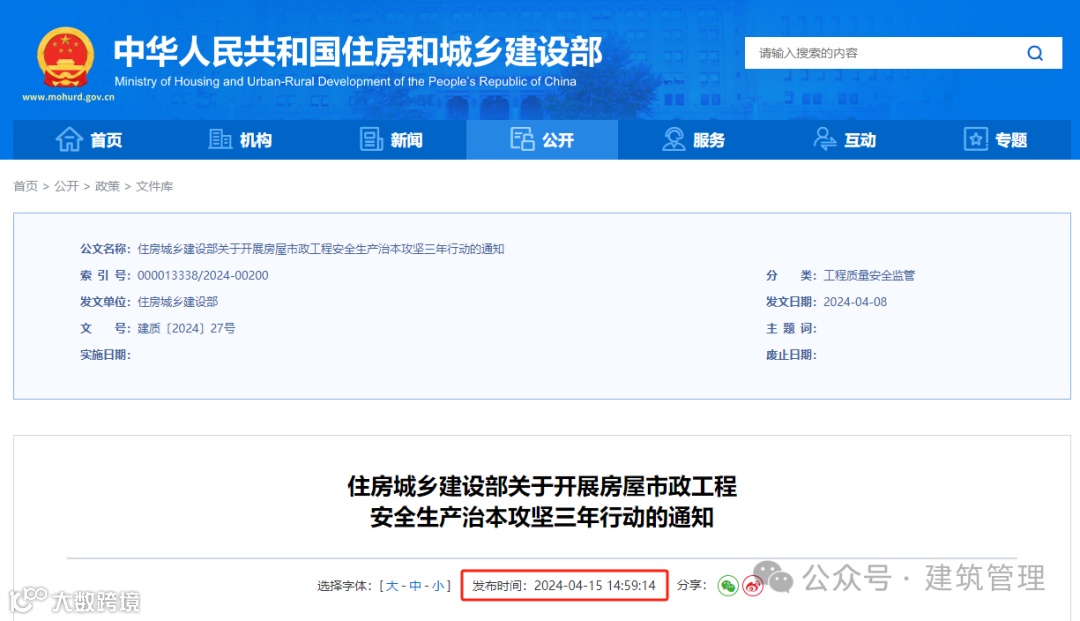Click issue date 2024-04-08
The height and width of the screenshot is (621, 1080).
[x=855, y=302]
